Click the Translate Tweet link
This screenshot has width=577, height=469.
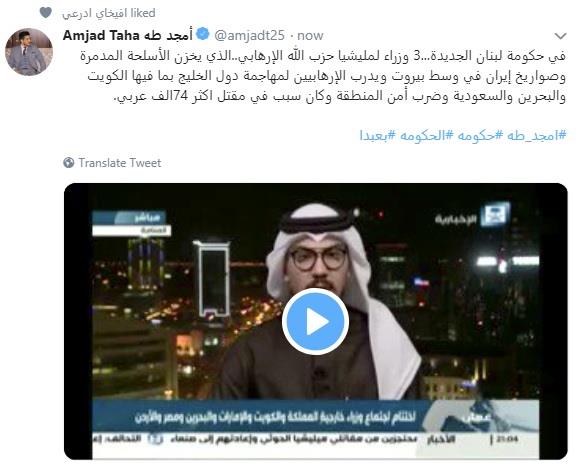pyautogui.click(x=120, y=163)
